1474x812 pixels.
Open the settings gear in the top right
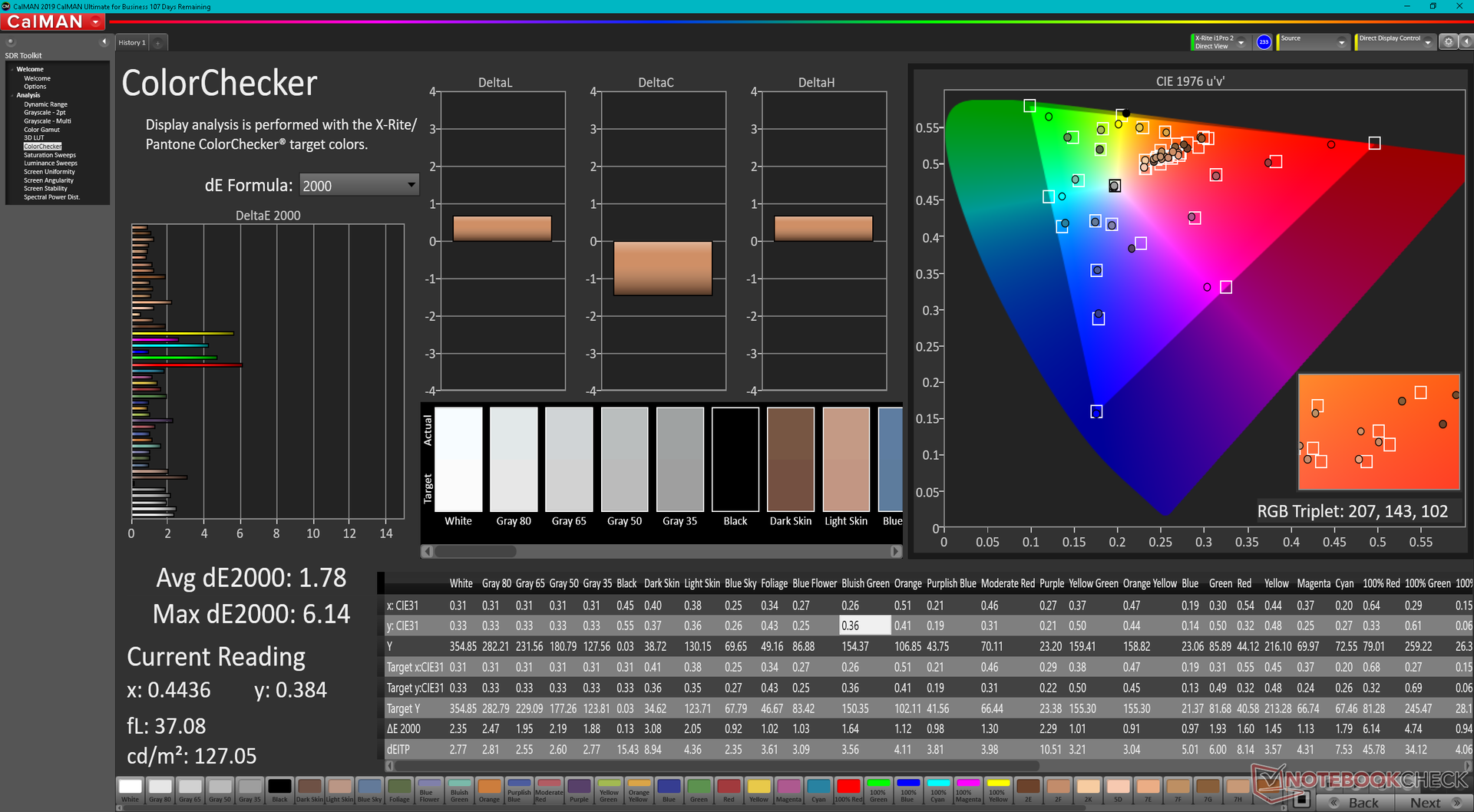tap(1448, 41)
